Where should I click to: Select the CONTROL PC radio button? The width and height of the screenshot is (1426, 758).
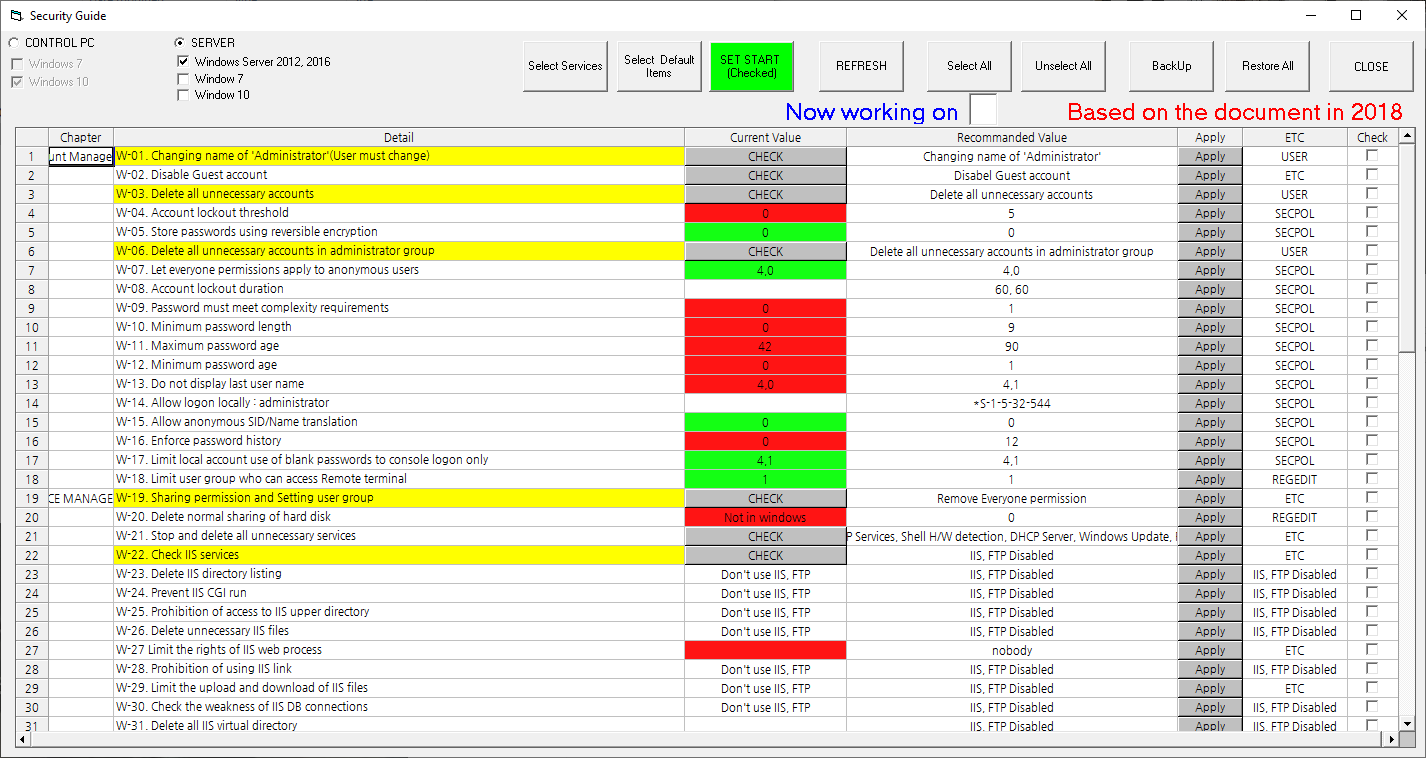tap(13, 43)
